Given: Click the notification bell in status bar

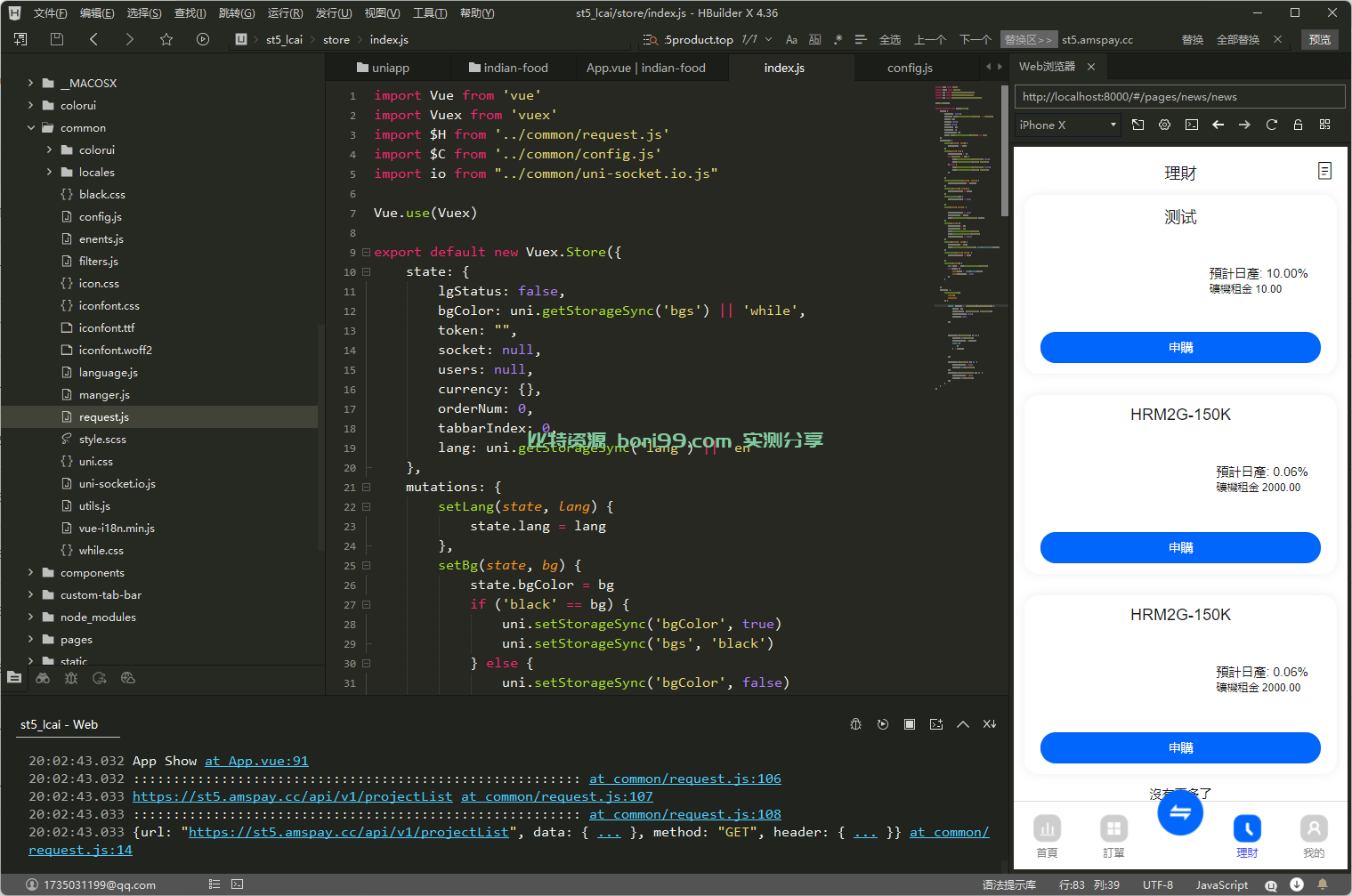Looking at the screenshot, I should [1322, 884].
